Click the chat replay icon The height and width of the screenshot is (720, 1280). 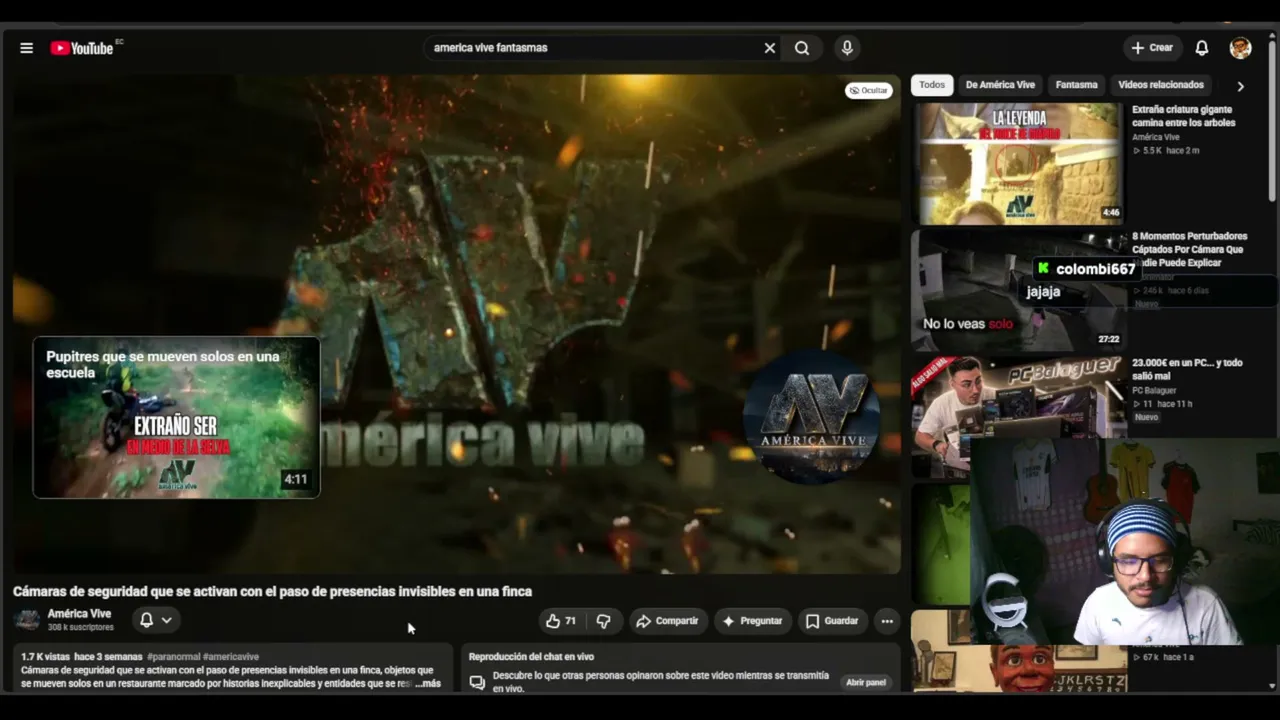point(477,683)
